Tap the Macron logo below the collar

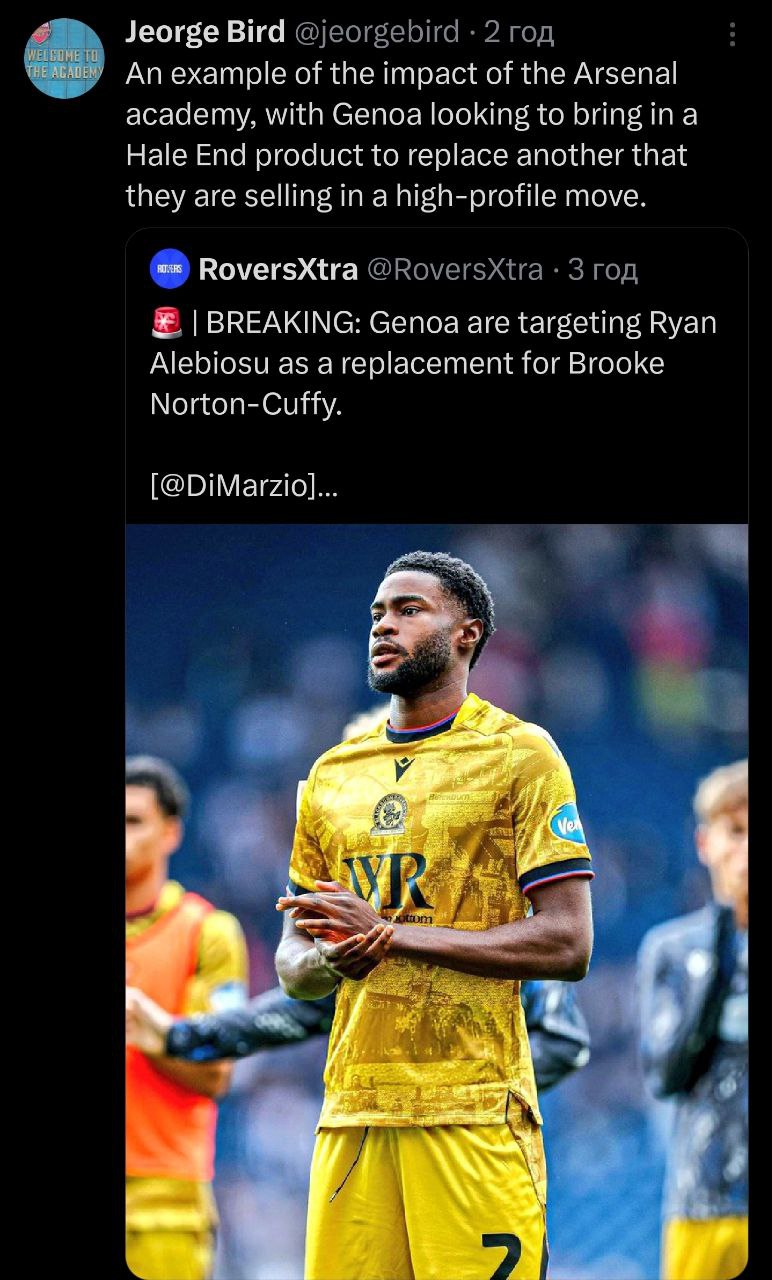pos(404,769)
